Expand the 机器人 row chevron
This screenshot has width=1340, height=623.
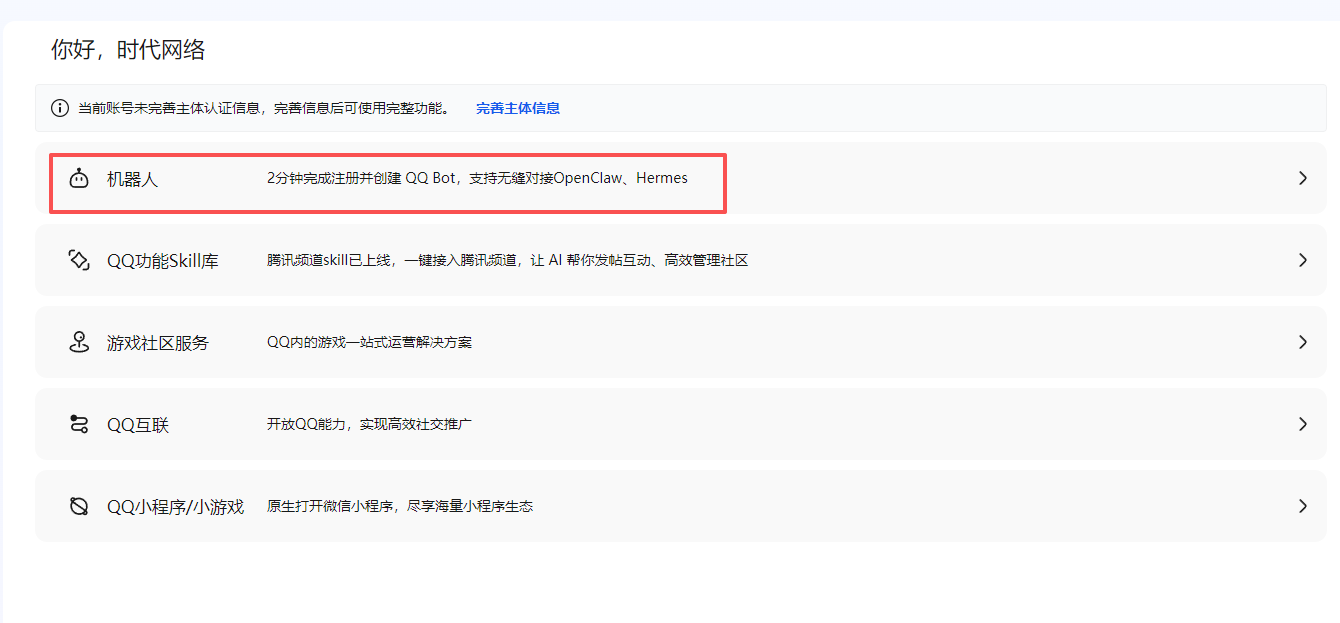point(1302,178)
